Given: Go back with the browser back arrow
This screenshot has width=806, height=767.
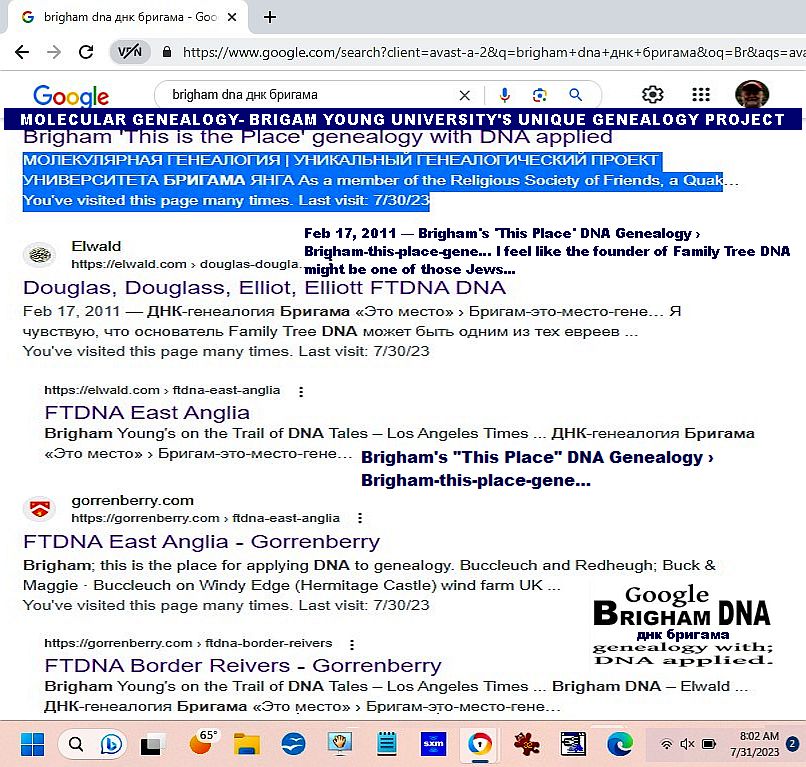Looking at the screenshot, I should 22,52.
